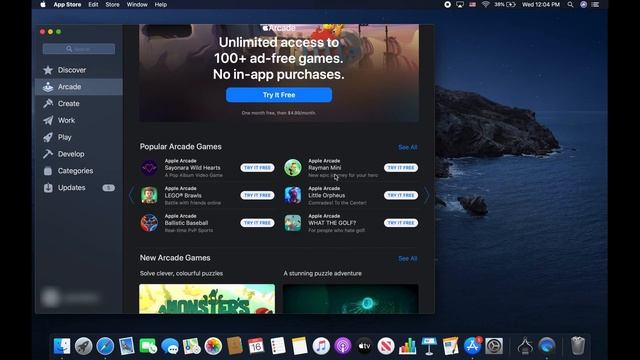Open the Apple menu

tap(43, 4)
